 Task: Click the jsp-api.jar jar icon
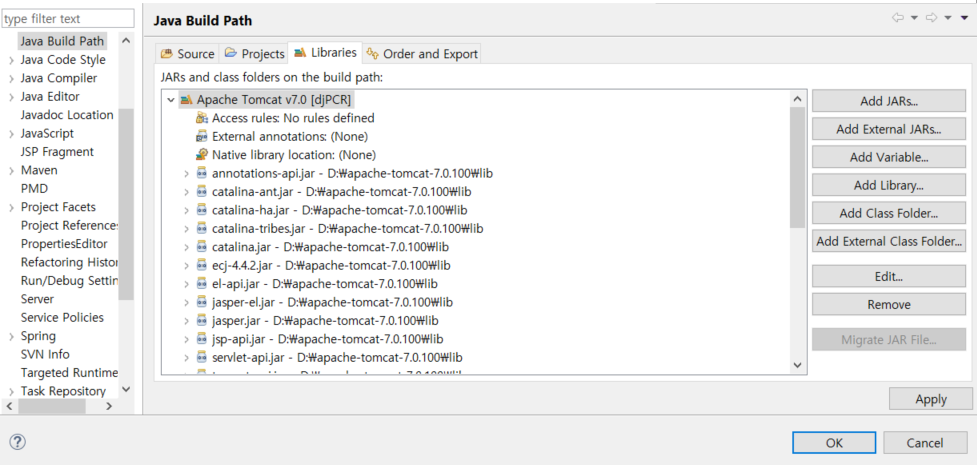pos(201,339)
